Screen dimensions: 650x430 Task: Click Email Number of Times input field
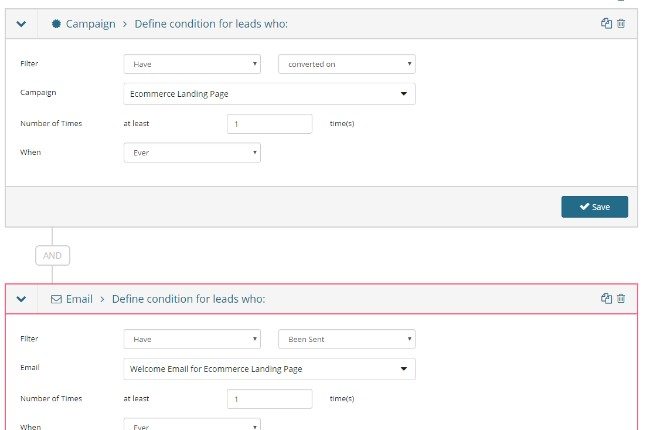point(270,399)
